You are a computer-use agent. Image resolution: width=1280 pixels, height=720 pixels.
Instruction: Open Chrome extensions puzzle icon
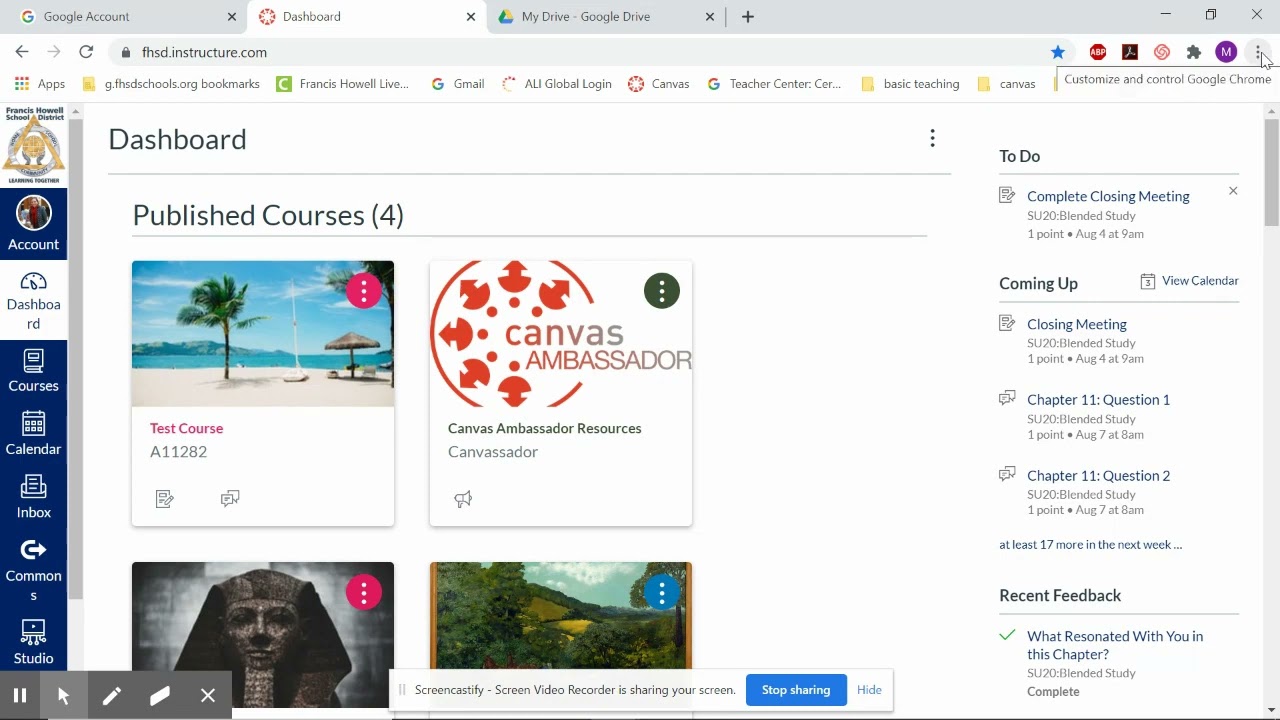(1194, 52)
